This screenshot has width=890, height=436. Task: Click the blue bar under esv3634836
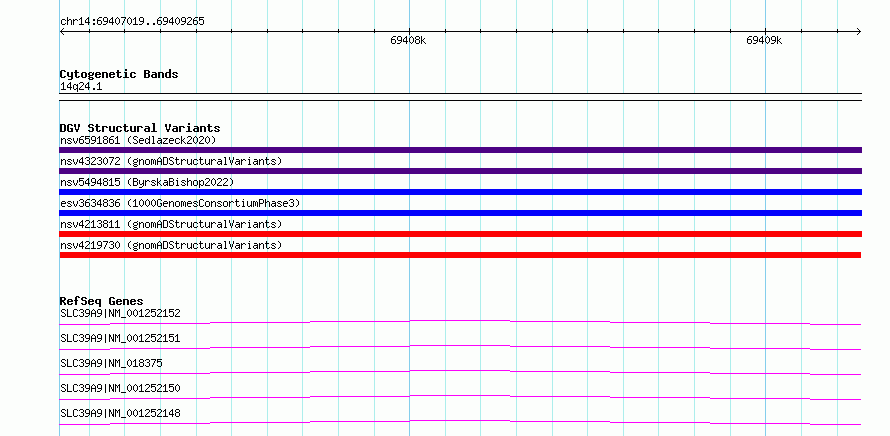[x=460, y=213]
